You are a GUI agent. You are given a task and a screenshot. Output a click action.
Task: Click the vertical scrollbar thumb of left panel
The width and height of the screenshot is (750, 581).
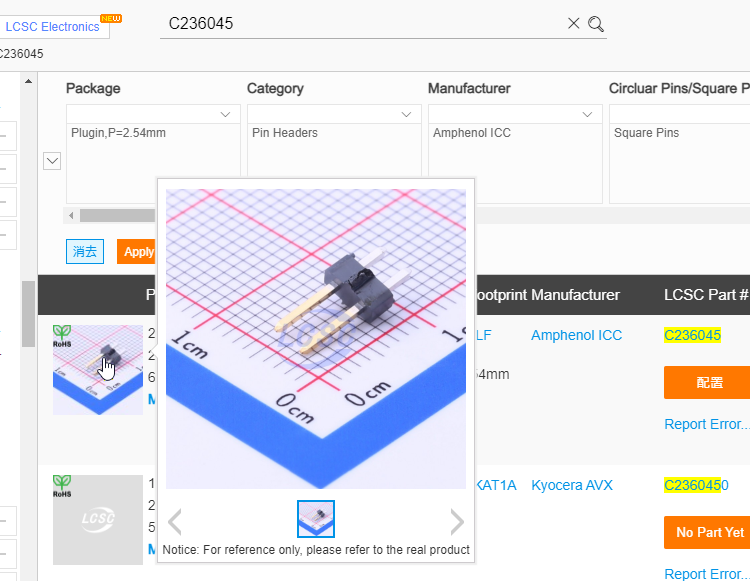28,314
